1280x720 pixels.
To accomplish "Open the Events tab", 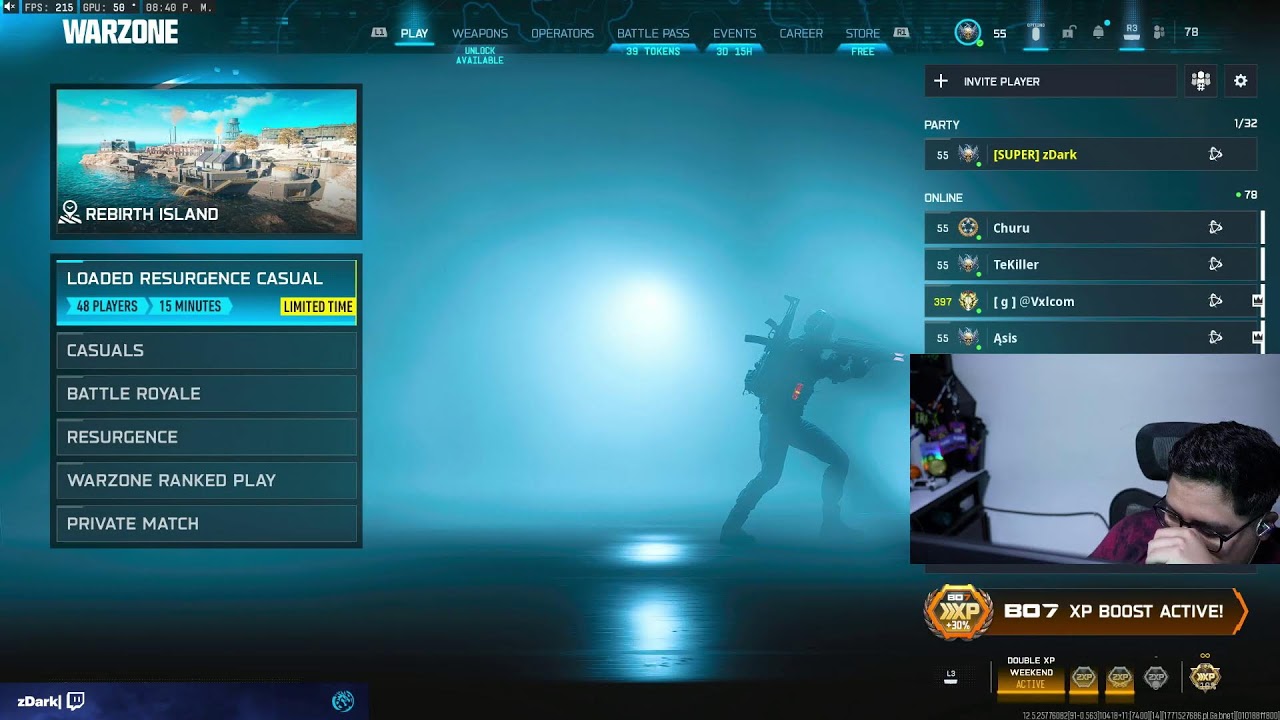I will tap(734, 33).
